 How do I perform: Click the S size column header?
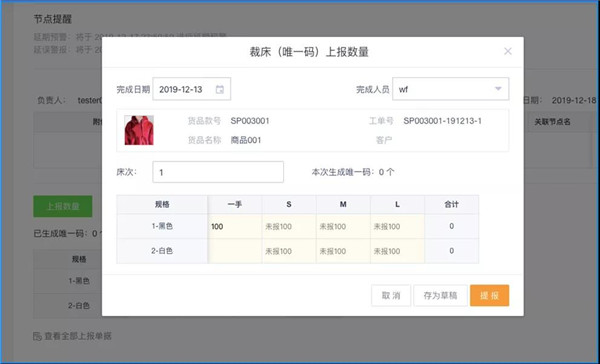(x=289, y=204)
